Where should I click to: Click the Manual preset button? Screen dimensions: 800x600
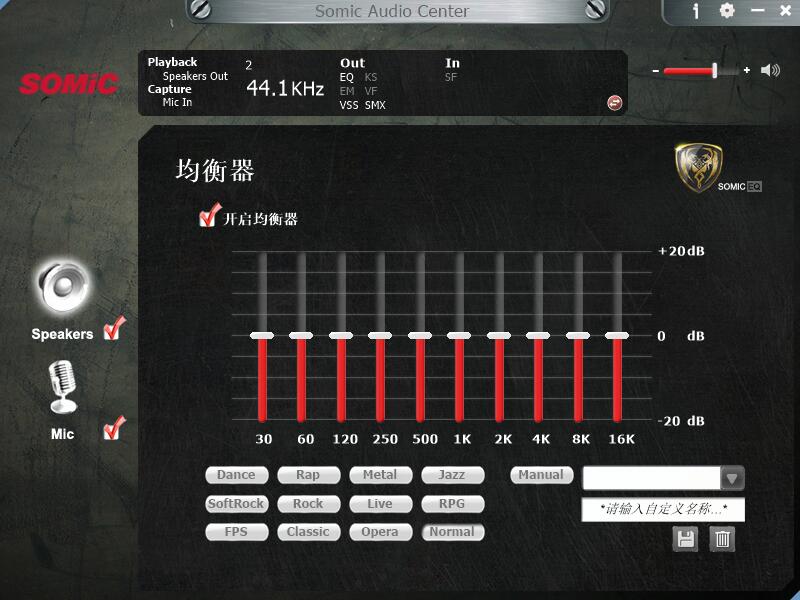[541, 475]
